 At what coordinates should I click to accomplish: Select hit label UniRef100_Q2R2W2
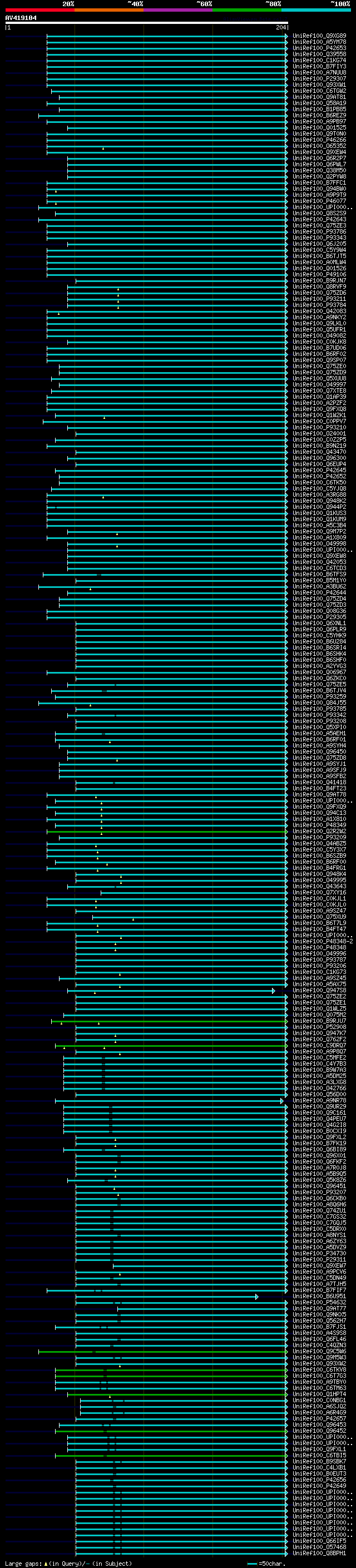tap(319, 832)
